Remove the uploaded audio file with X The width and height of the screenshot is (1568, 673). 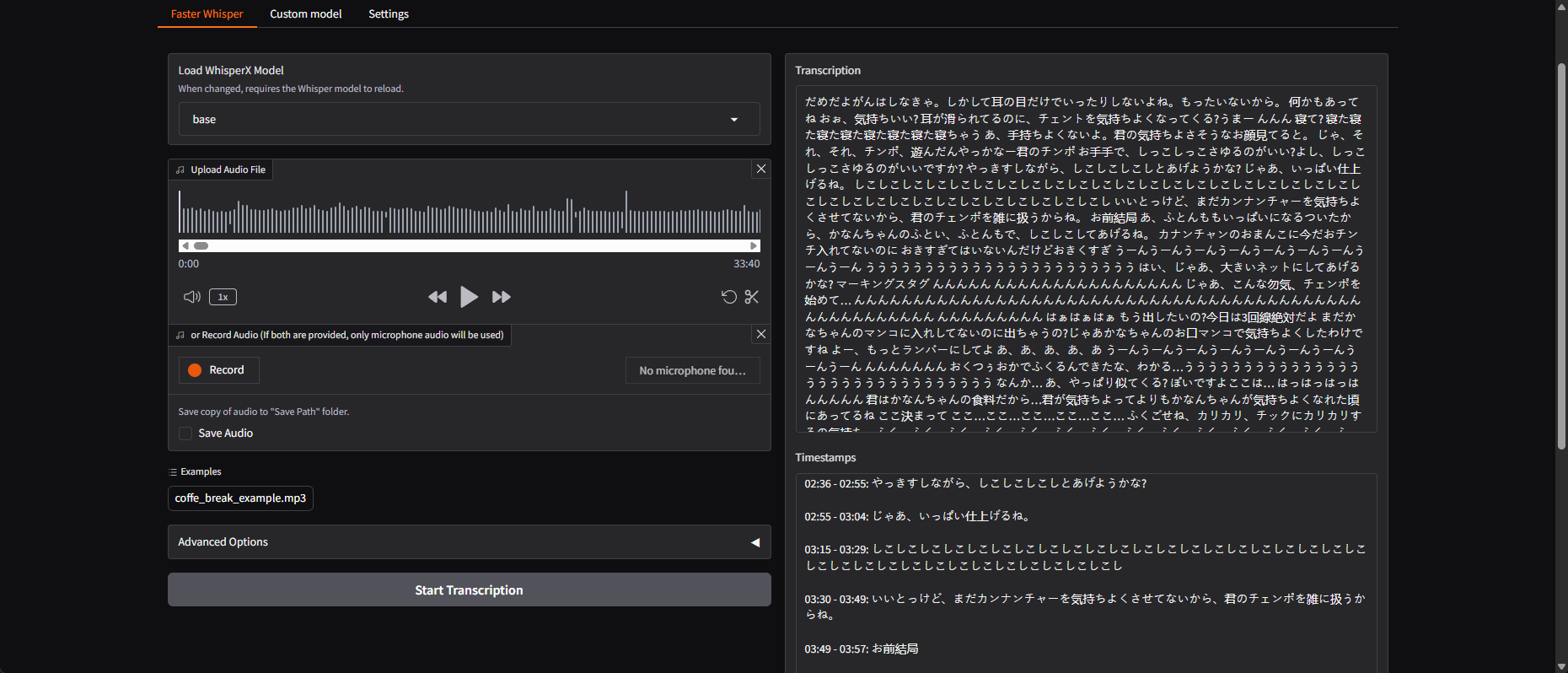tap(760, 169)
